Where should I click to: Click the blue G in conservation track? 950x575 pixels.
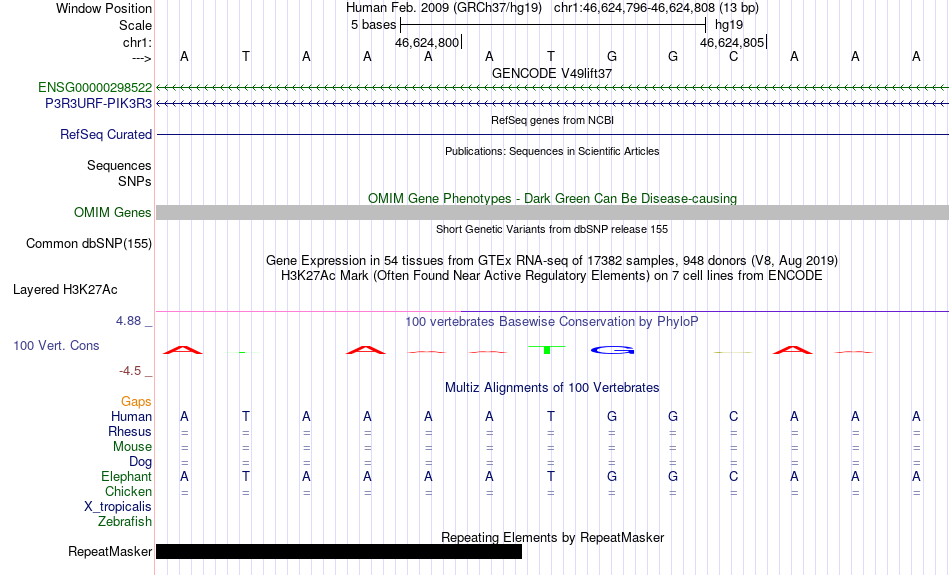click(613, 350)
